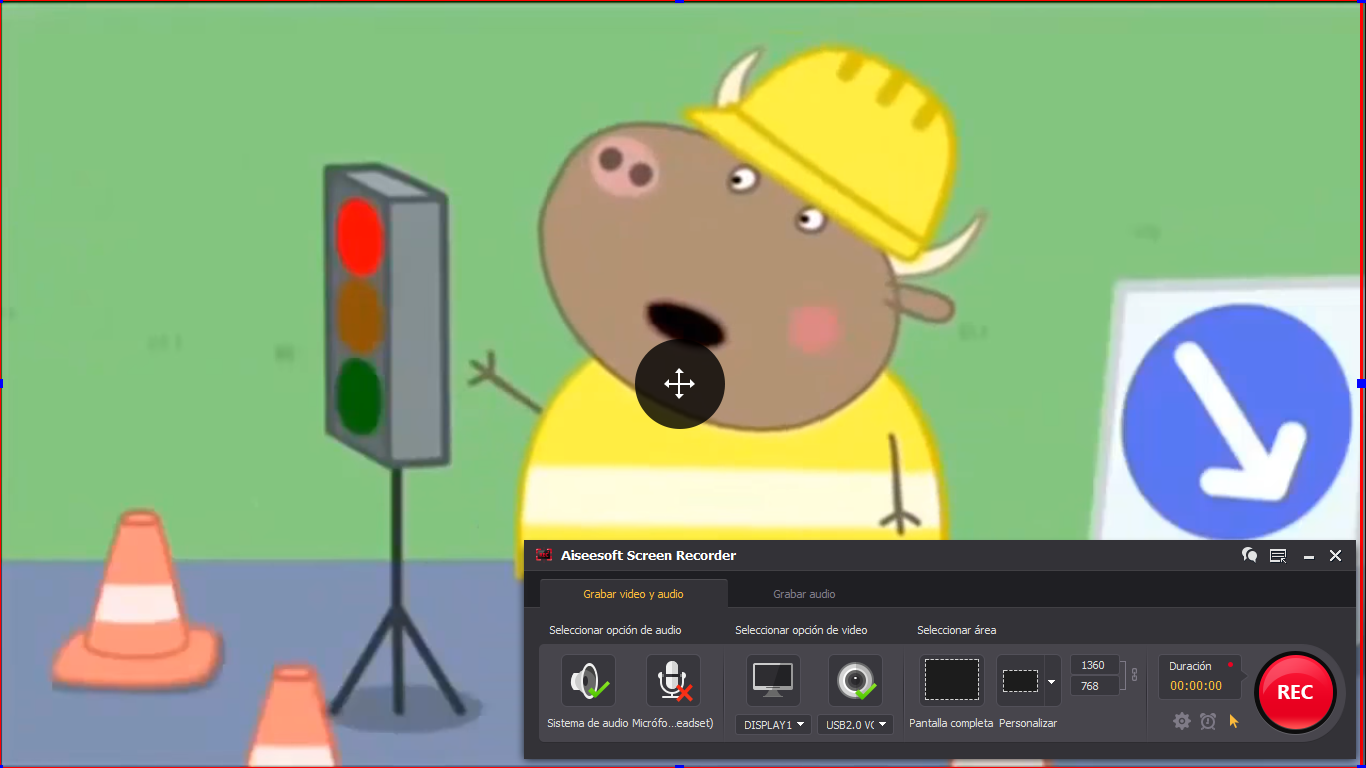Click the Aiseesoft logo icon in title bar
The height and width of the screenshot is (768, 1366).
tap(544, 555)
